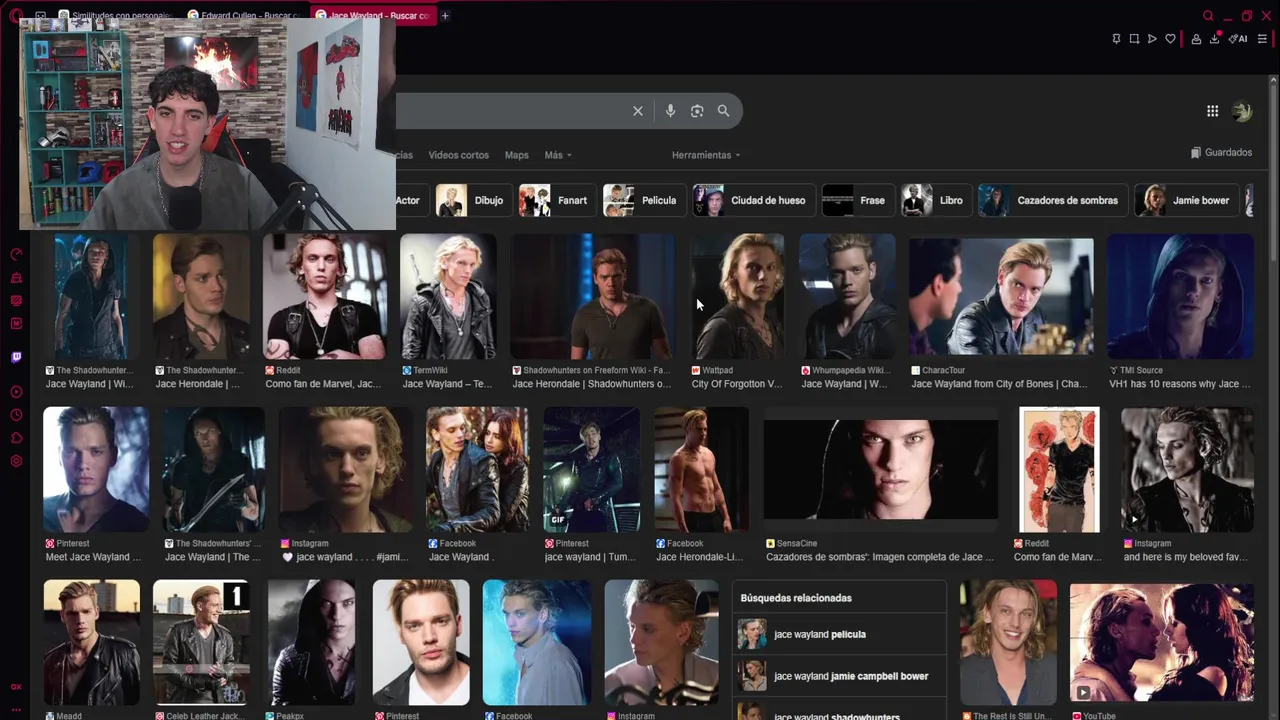This screenshot has width=1280, height=720.
Task: Open the downloads icon with red badge
Action: coord(1215,39)
